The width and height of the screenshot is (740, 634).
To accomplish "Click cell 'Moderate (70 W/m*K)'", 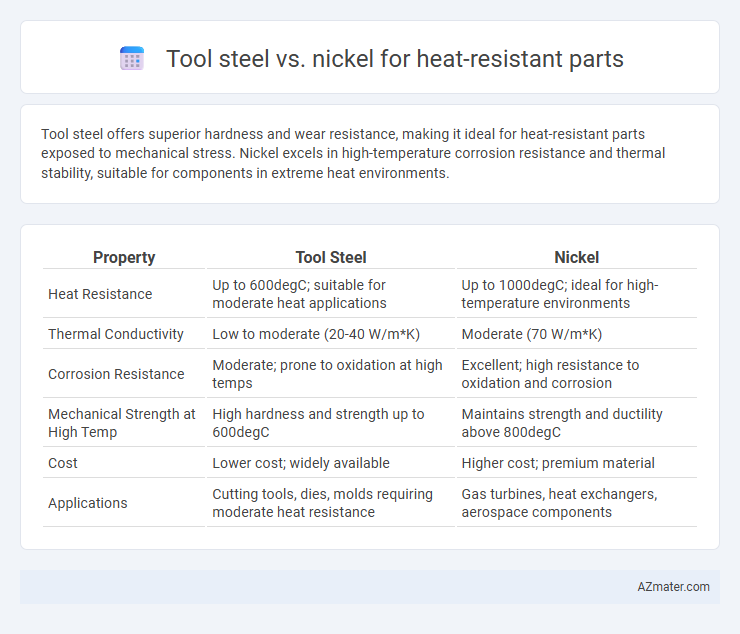I will coord(531,334).
